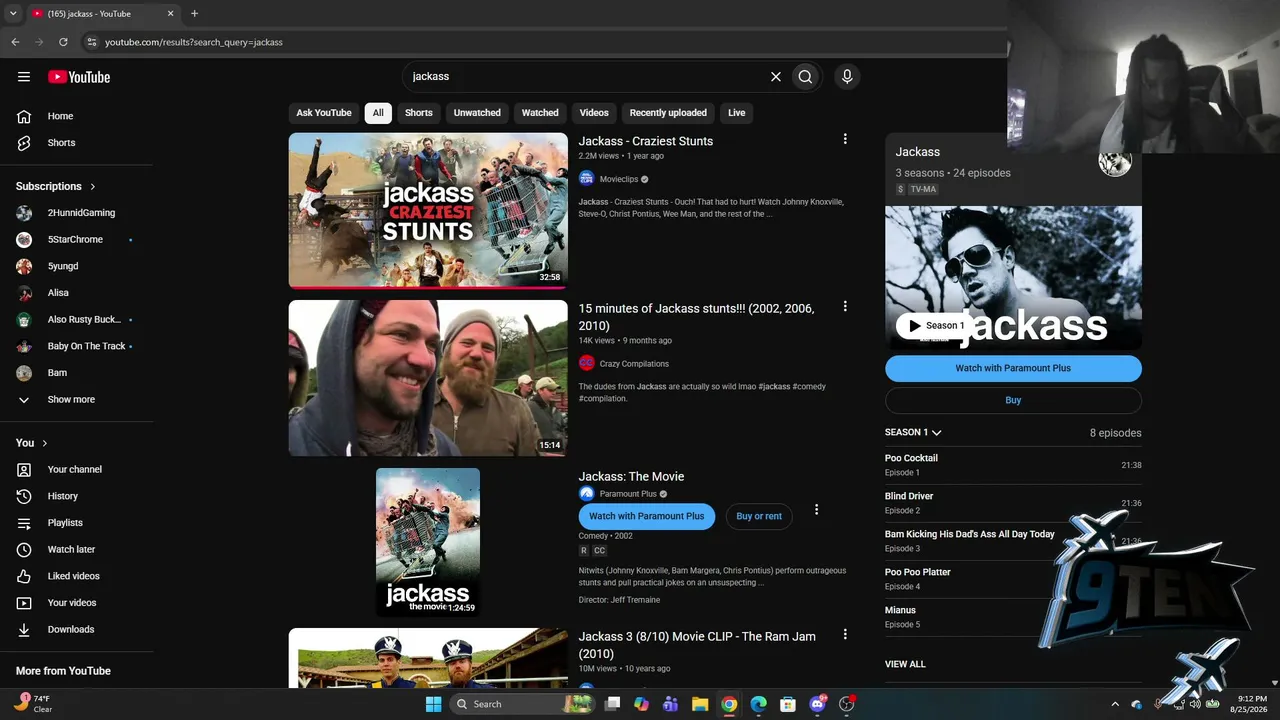The height and width of the screenshot is (720, 1280).
Task: Open Microsoft Store from the taskbar
Action: pyautogui.click(x=787, y=704)
